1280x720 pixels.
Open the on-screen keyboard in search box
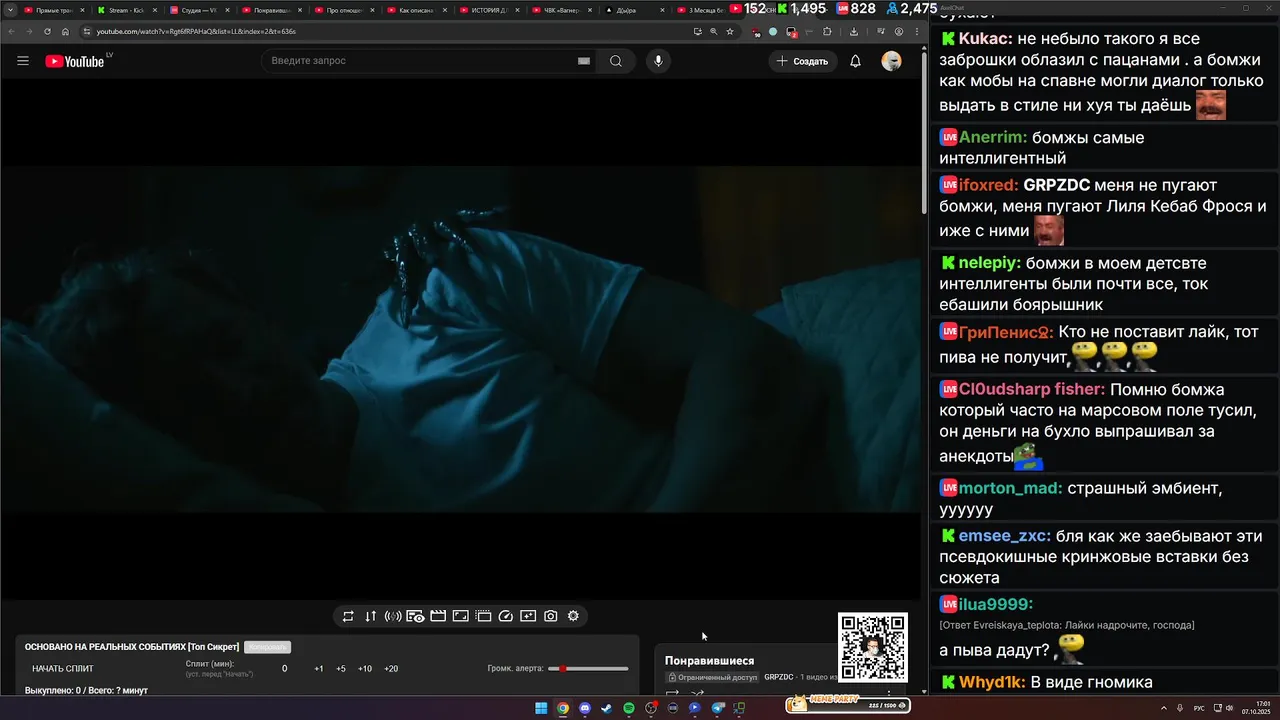coord(583,61)
